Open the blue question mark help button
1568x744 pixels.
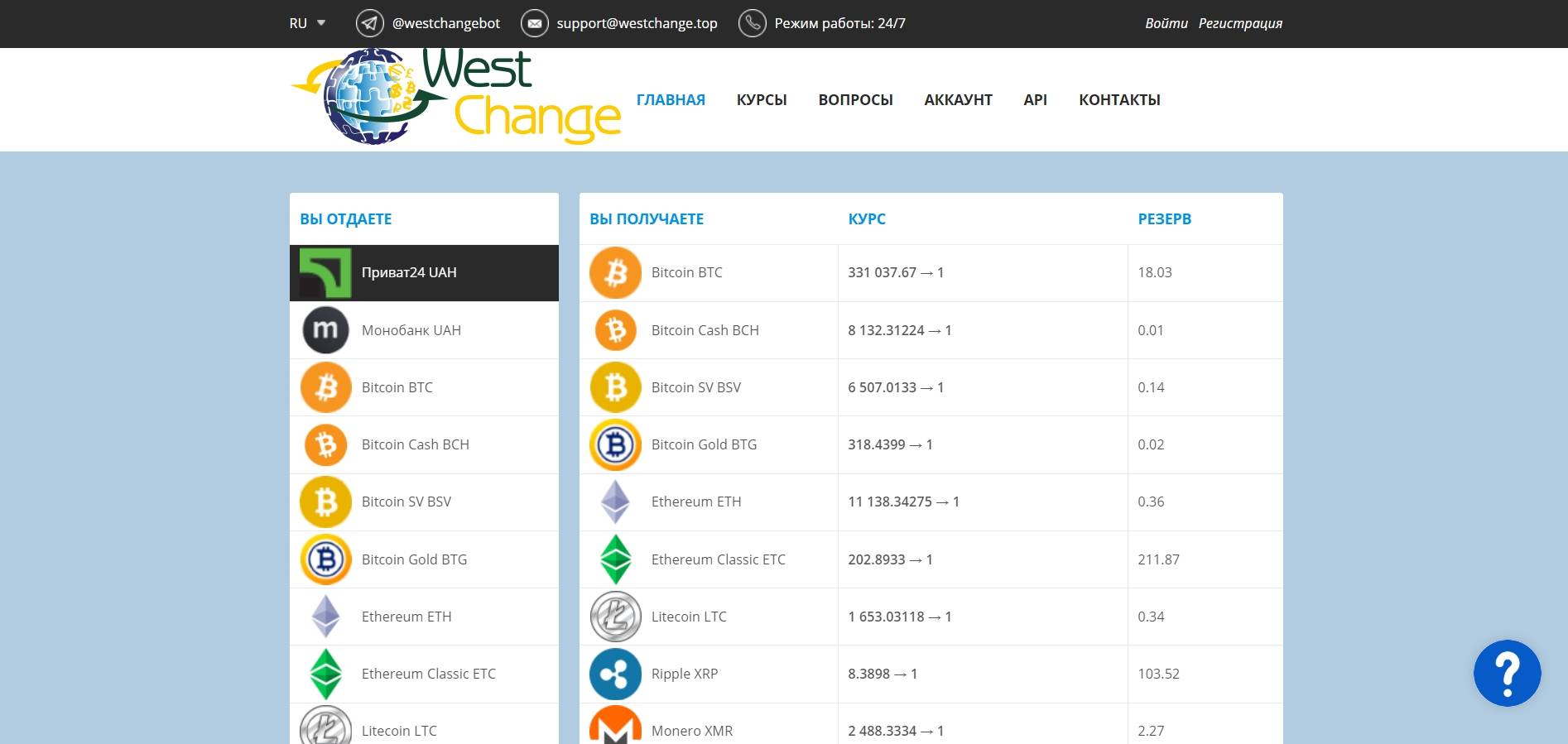pyautogui.click(x=1507, y=673)
